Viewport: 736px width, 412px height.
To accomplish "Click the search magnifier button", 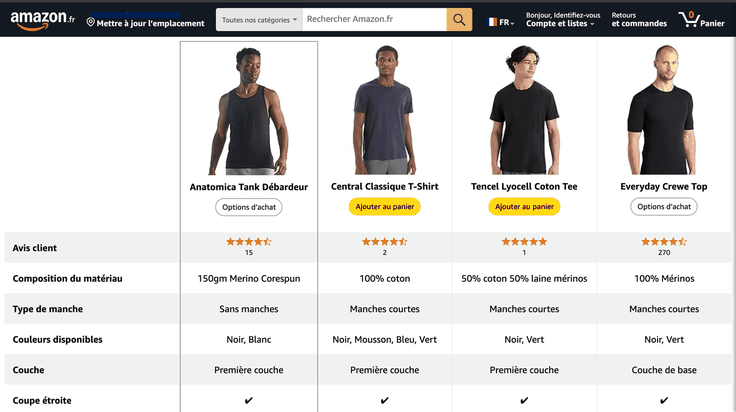I will tap(459, 20).
